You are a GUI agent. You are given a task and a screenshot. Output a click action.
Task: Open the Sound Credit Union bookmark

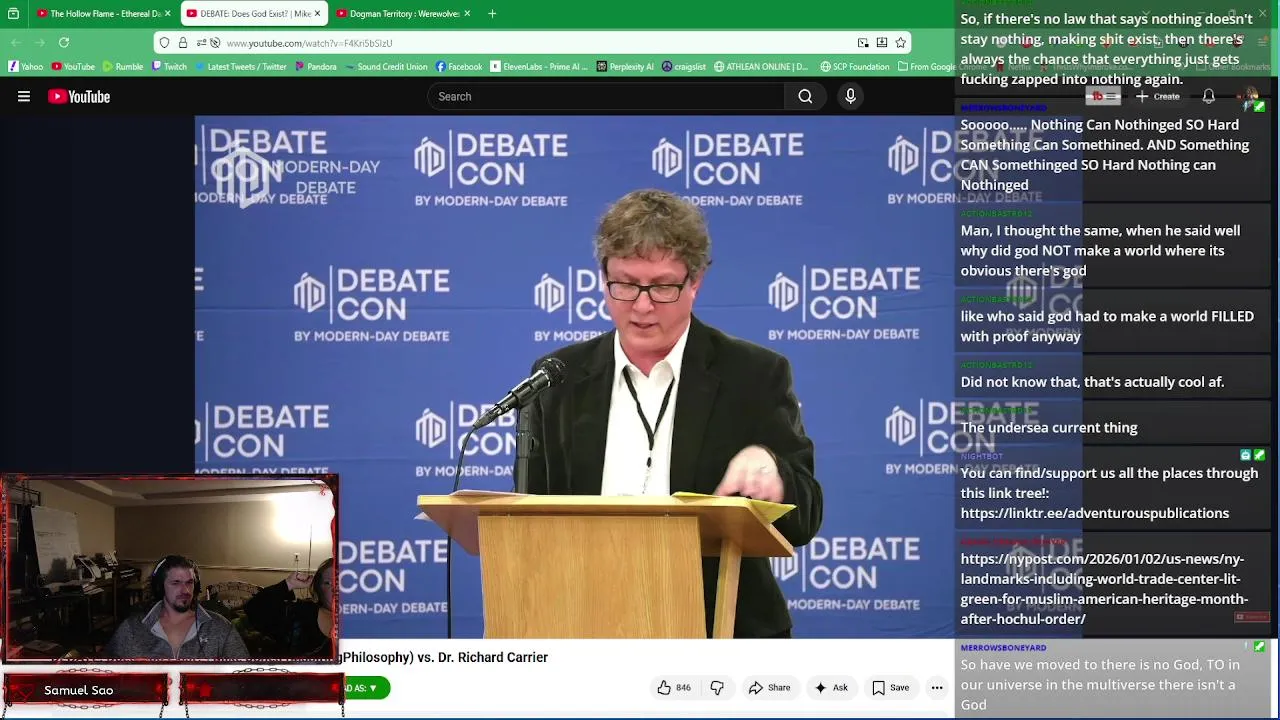coord(386,67)
